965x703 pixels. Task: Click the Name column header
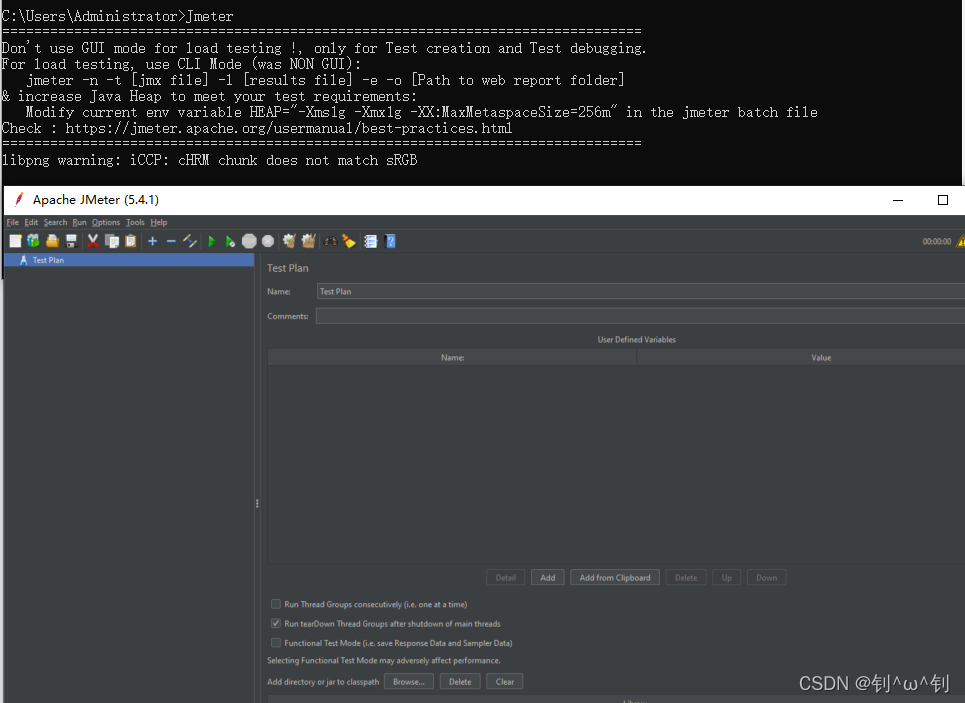(x=452, y=358)
